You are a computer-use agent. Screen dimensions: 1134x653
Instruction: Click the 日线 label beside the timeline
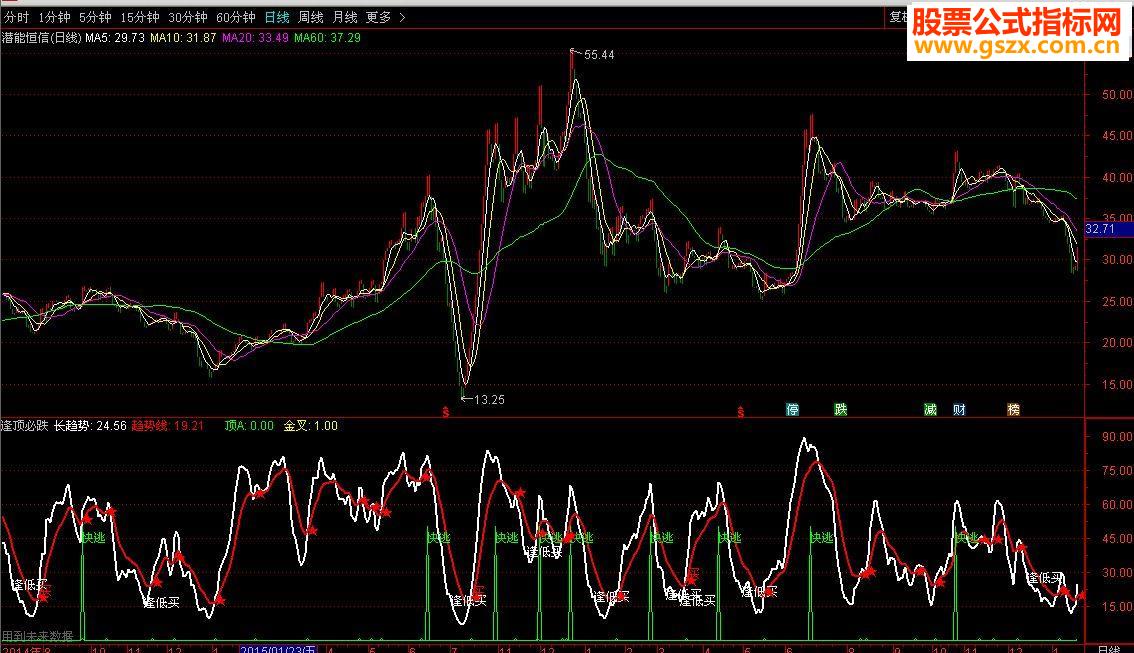pos(1109,649)
